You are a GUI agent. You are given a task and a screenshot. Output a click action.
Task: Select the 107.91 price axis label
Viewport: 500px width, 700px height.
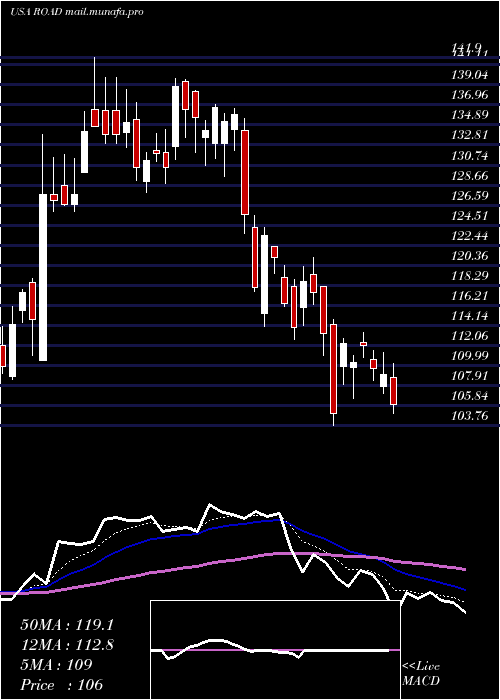click(x=470, y=376)
